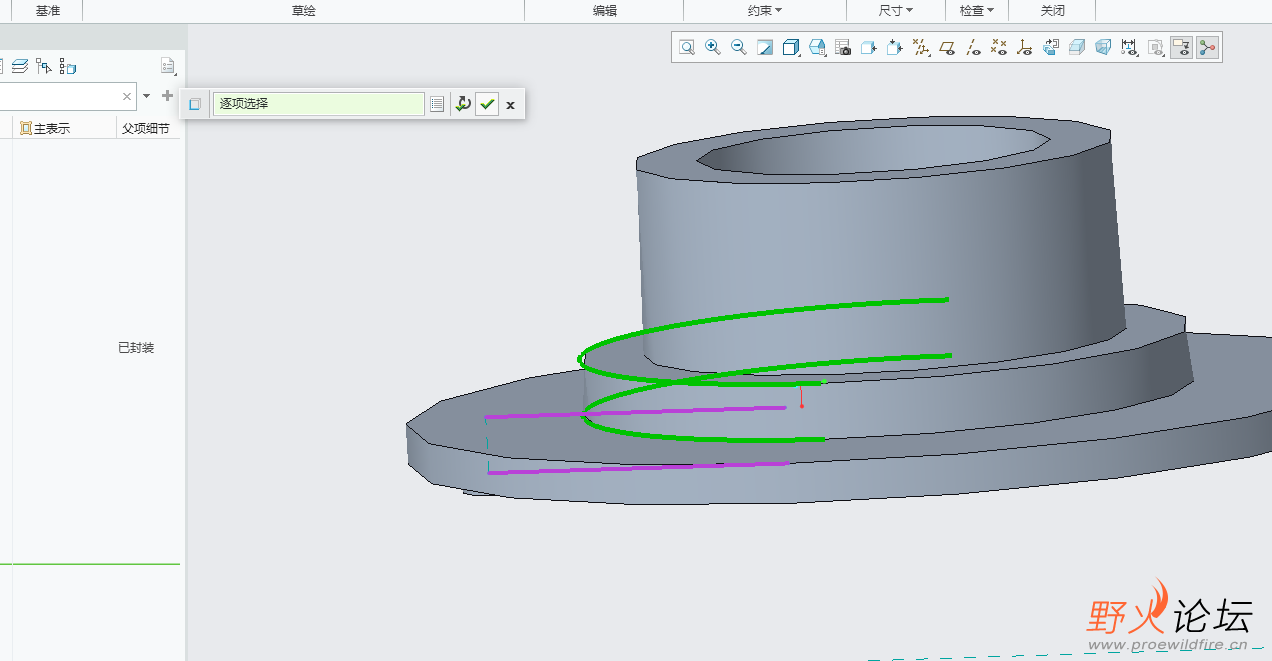Open the view manager camera icon

coord(843,47)
